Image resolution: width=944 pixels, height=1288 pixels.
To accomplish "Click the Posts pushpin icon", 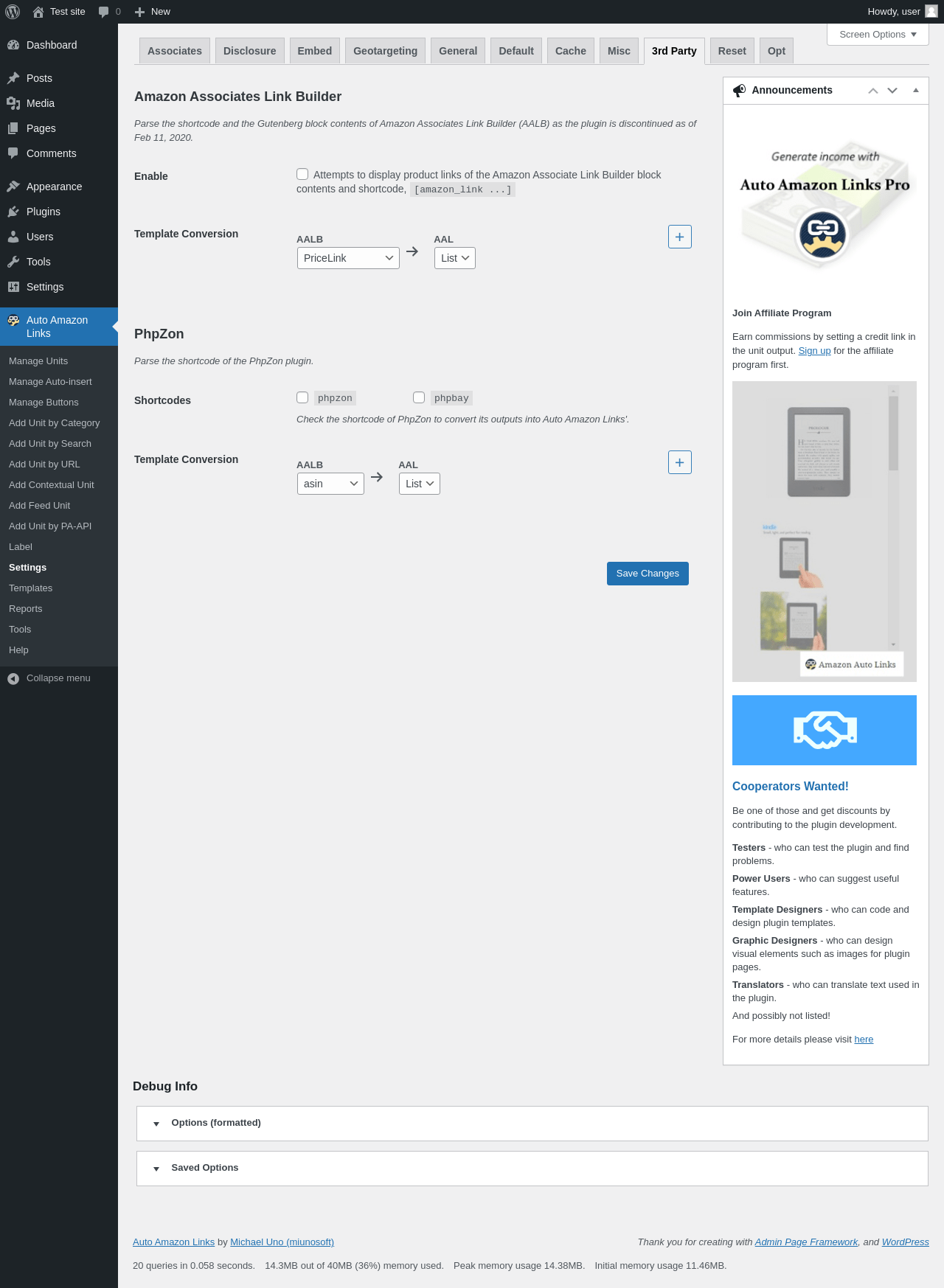I will (x=13, y=78).
